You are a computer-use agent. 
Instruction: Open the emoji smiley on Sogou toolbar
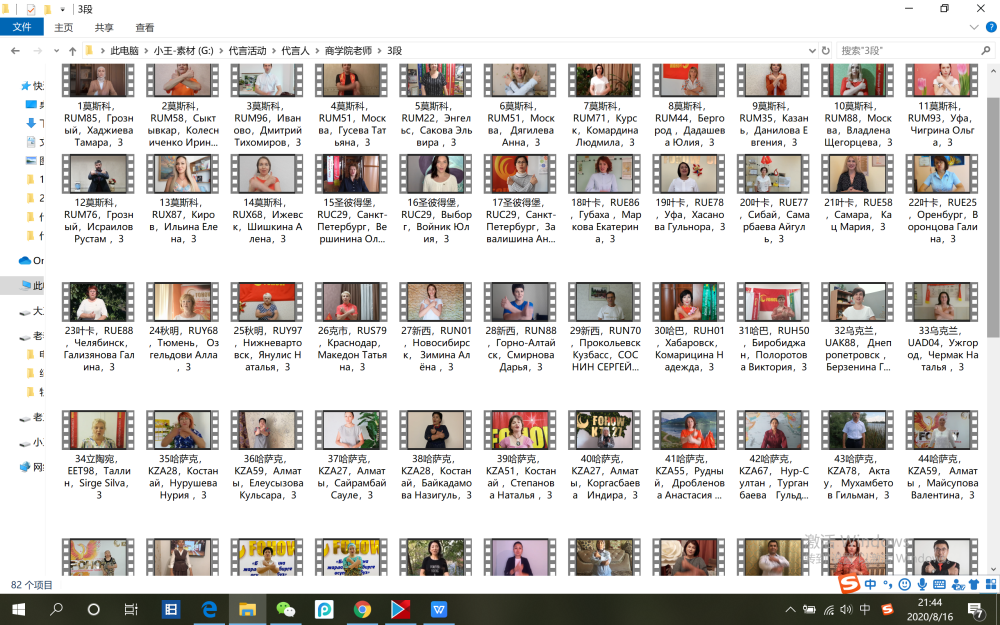click(x=904, y=584)
